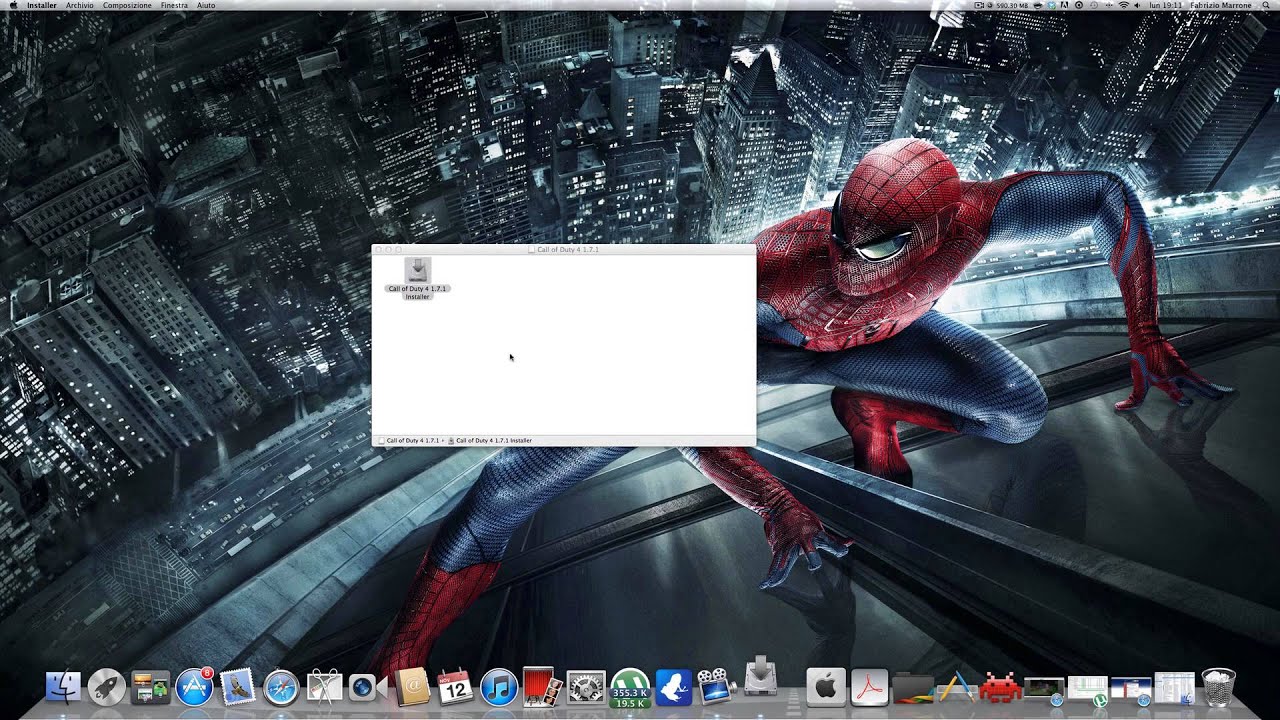Open the Finestra menu
The width and height of the screenshot is (1280, 720).
point(174,5)
